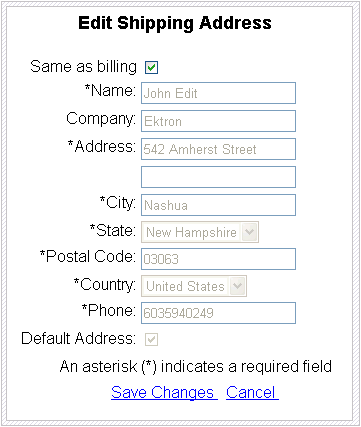Click the Postal Code label text
This screenshot has height=427, width=361.
(x=88, y=257)
